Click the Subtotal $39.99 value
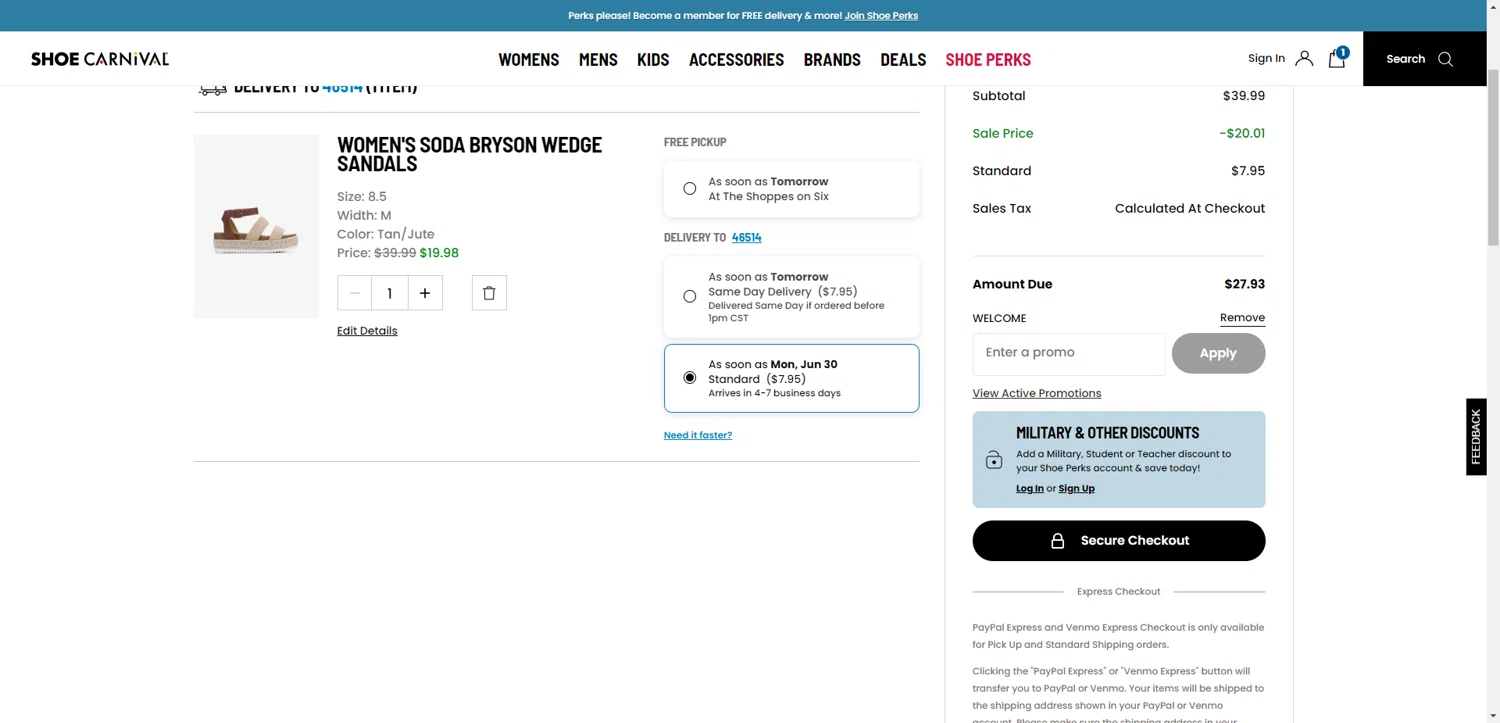This screenshot has width=1500, height=723. click(1244, 96)
